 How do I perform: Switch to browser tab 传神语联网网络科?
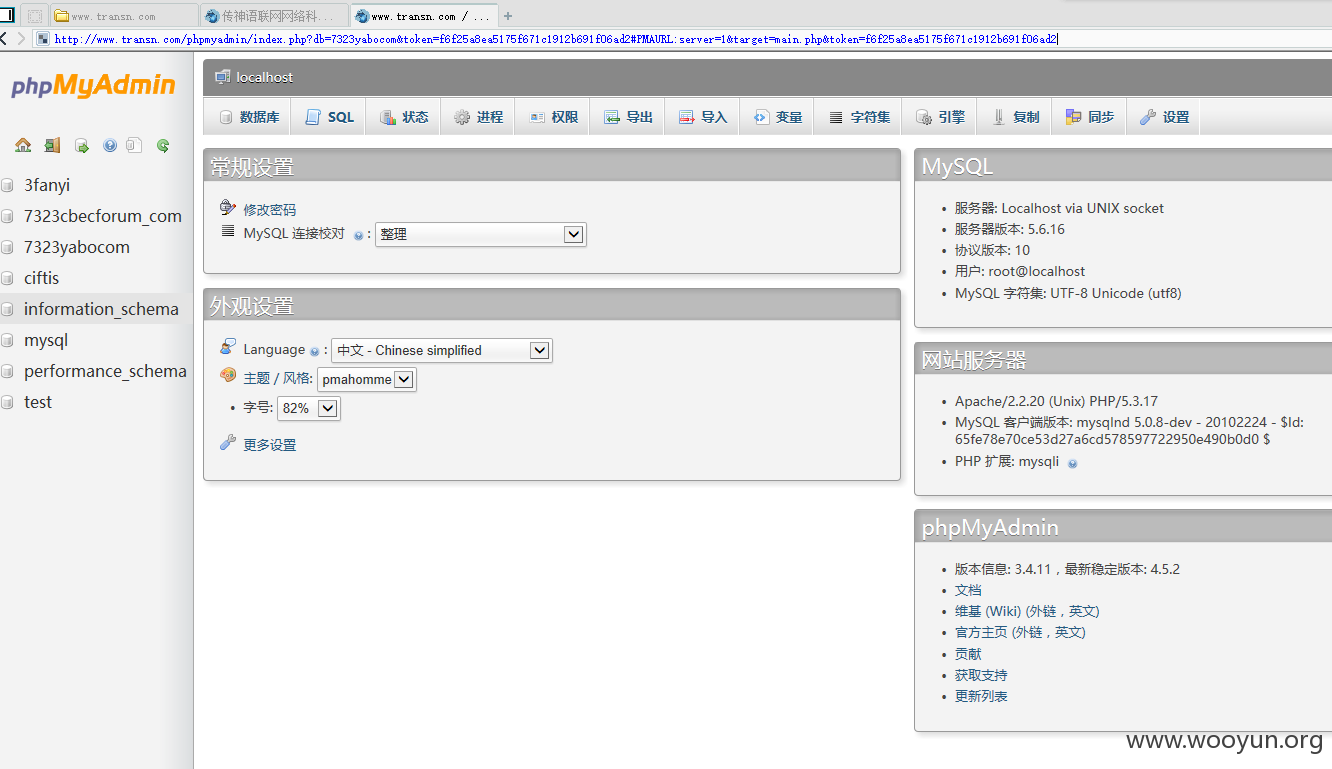coord(275,16)
